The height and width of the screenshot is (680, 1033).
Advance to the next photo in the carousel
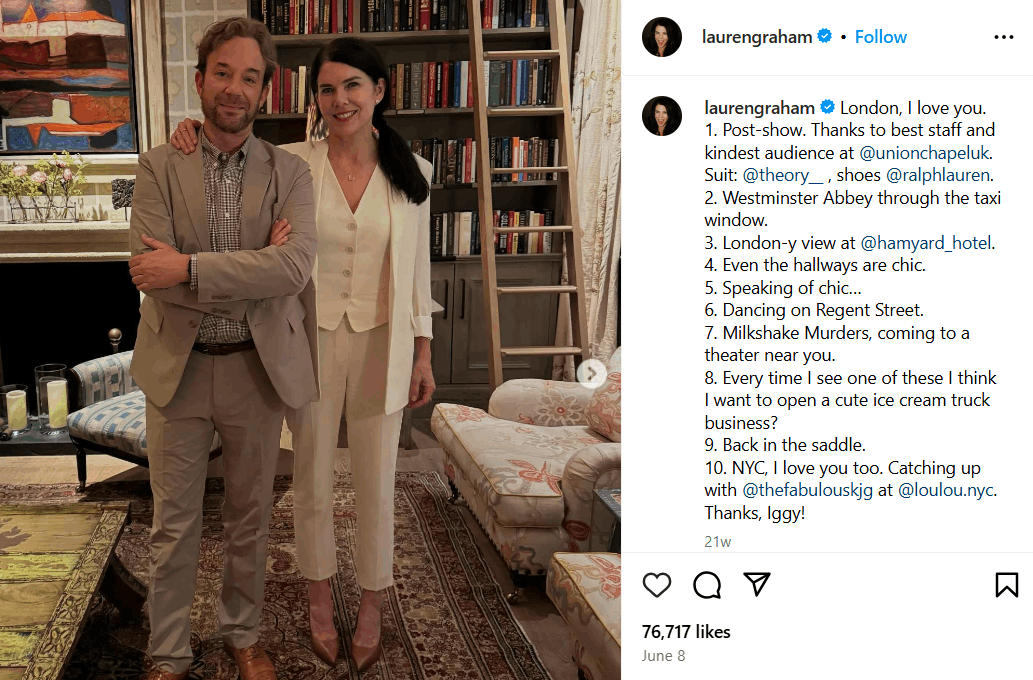[592, 374]
